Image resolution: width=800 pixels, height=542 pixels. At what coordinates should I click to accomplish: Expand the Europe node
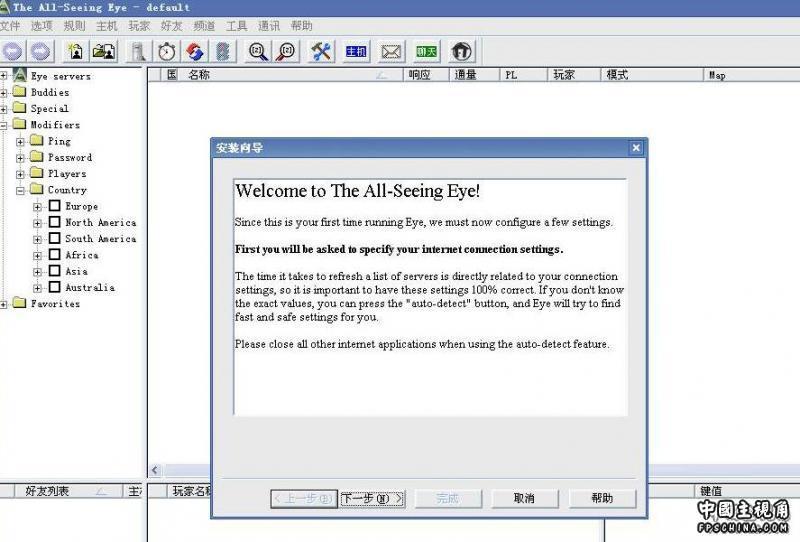tap(37, 207)
